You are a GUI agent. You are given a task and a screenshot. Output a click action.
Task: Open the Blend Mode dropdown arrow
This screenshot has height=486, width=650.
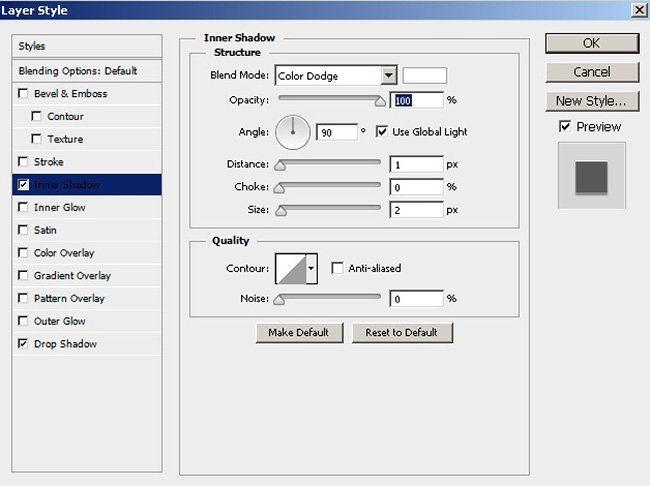pyautogui.click(x=388, y=75)
